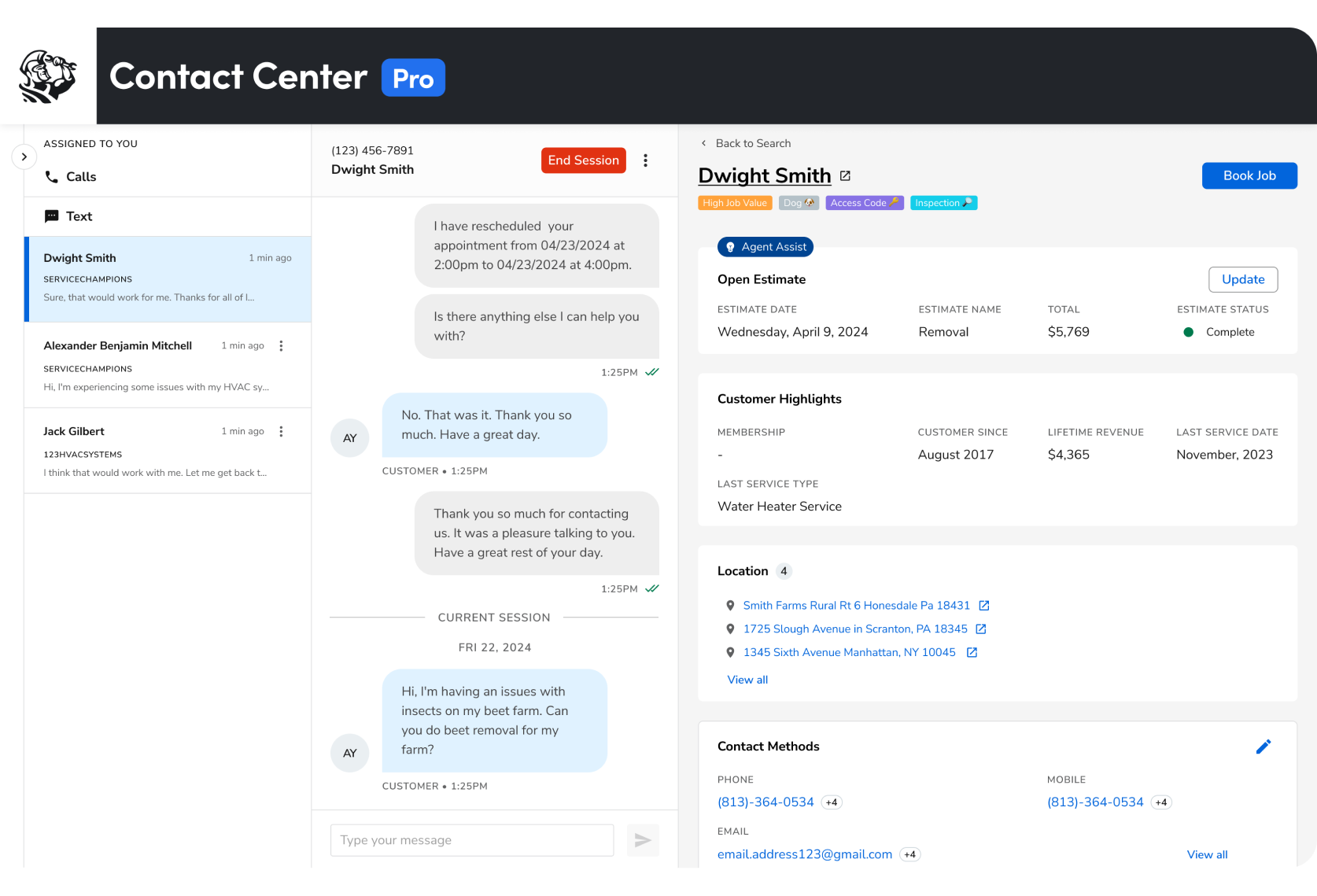Click the estimate date Wednesday, April 9, 2024
The width and height of the screenshot is (1317, 896).
[x=793, y=332]
